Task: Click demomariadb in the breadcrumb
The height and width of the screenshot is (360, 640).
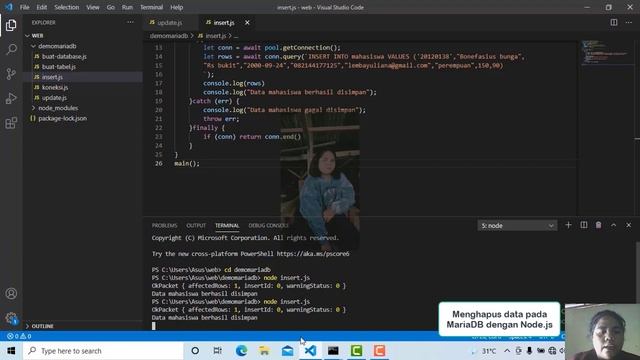Action: coord(169,36)
